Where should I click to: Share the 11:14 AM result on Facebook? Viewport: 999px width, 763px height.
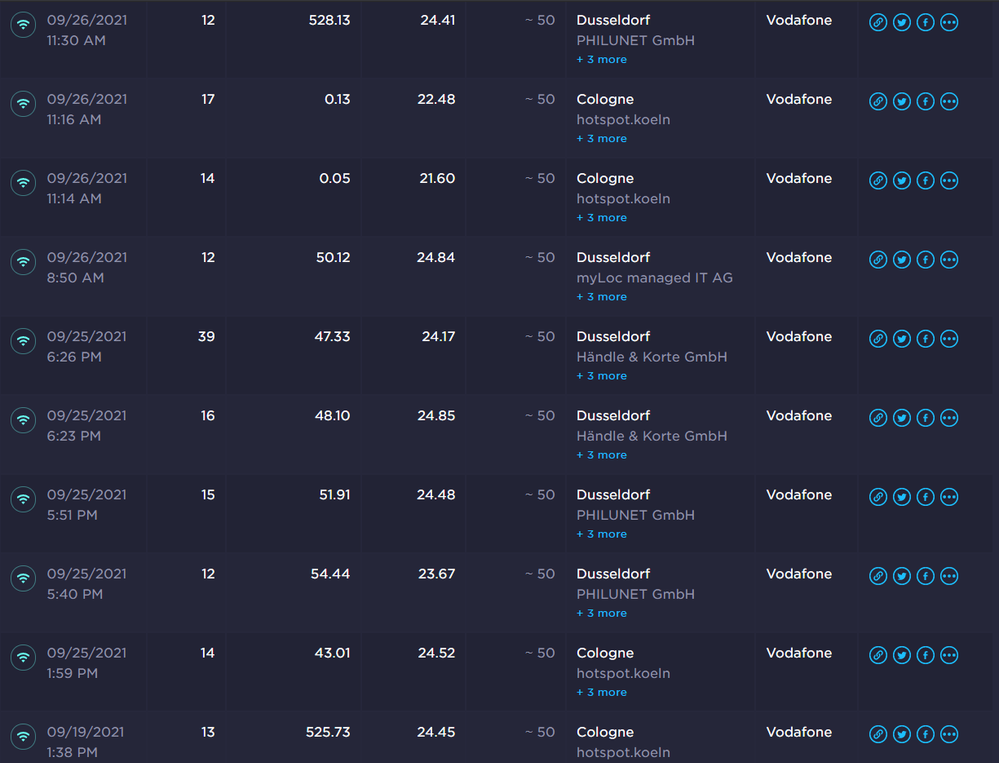(926, 180)
